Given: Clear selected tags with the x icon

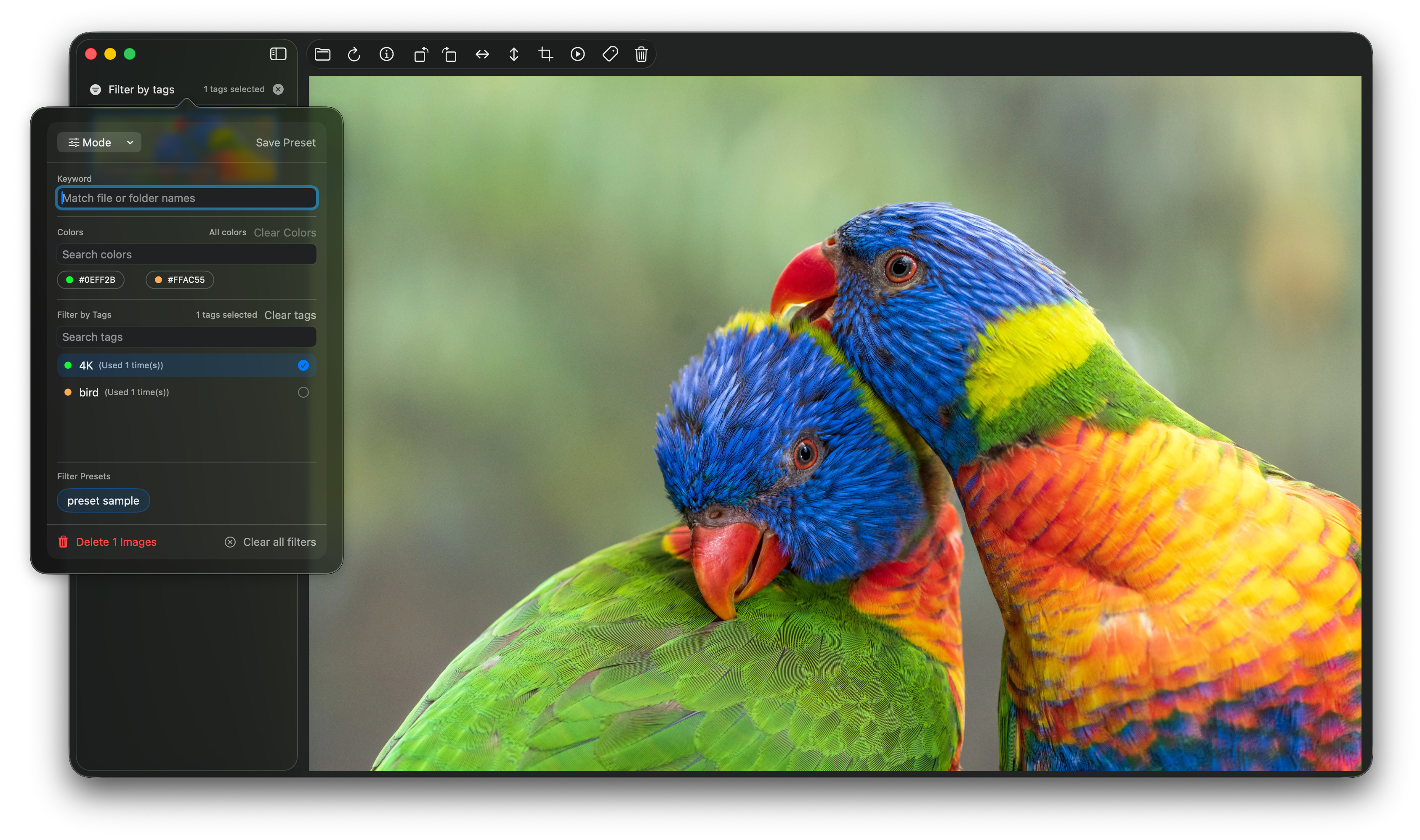Looking at the screenshot, I should coord(278,90).
